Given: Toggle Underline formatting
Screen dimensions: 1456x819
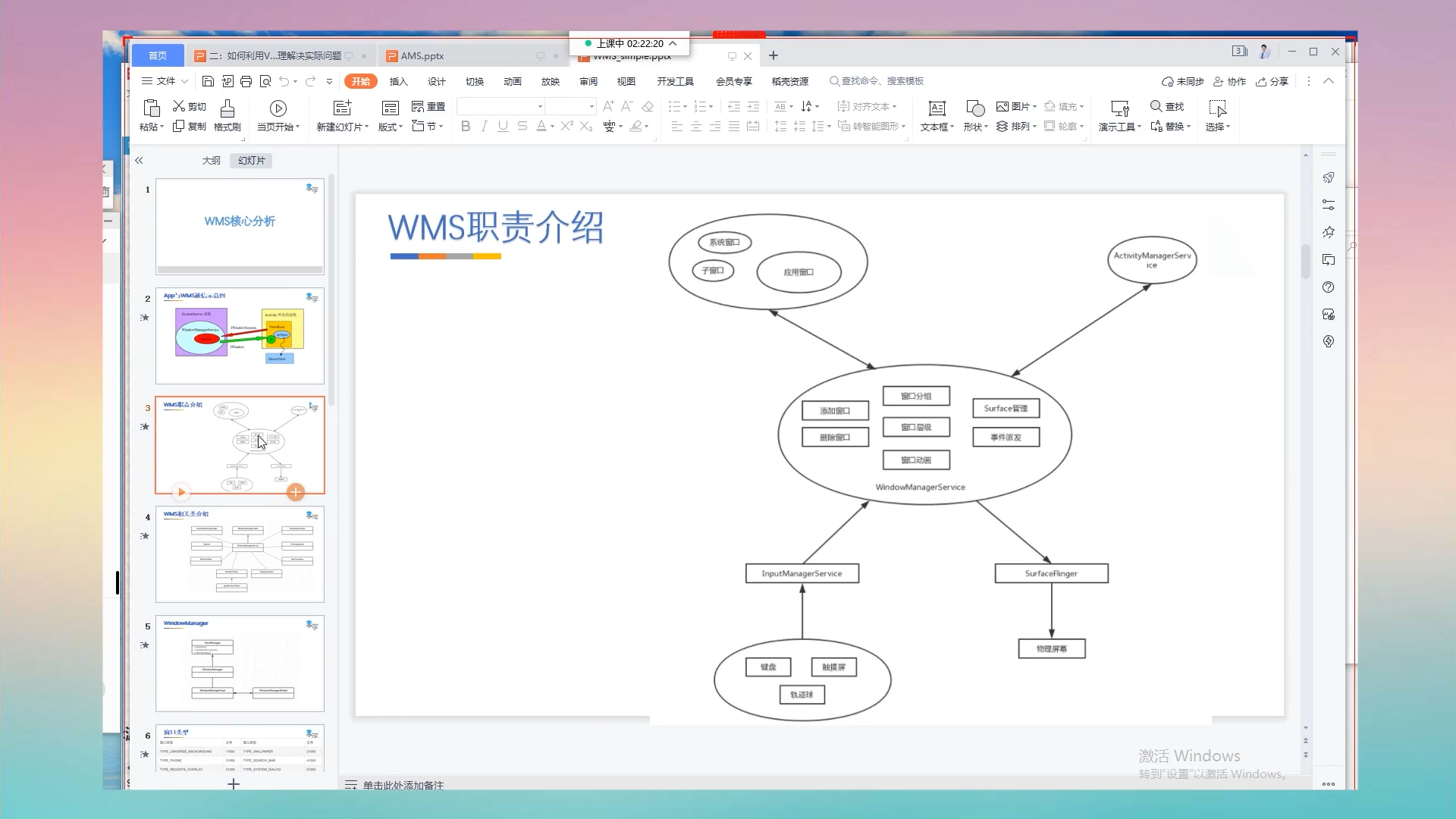Looking at the screenshot, I should pyautogui.click(x=503, y=127).
